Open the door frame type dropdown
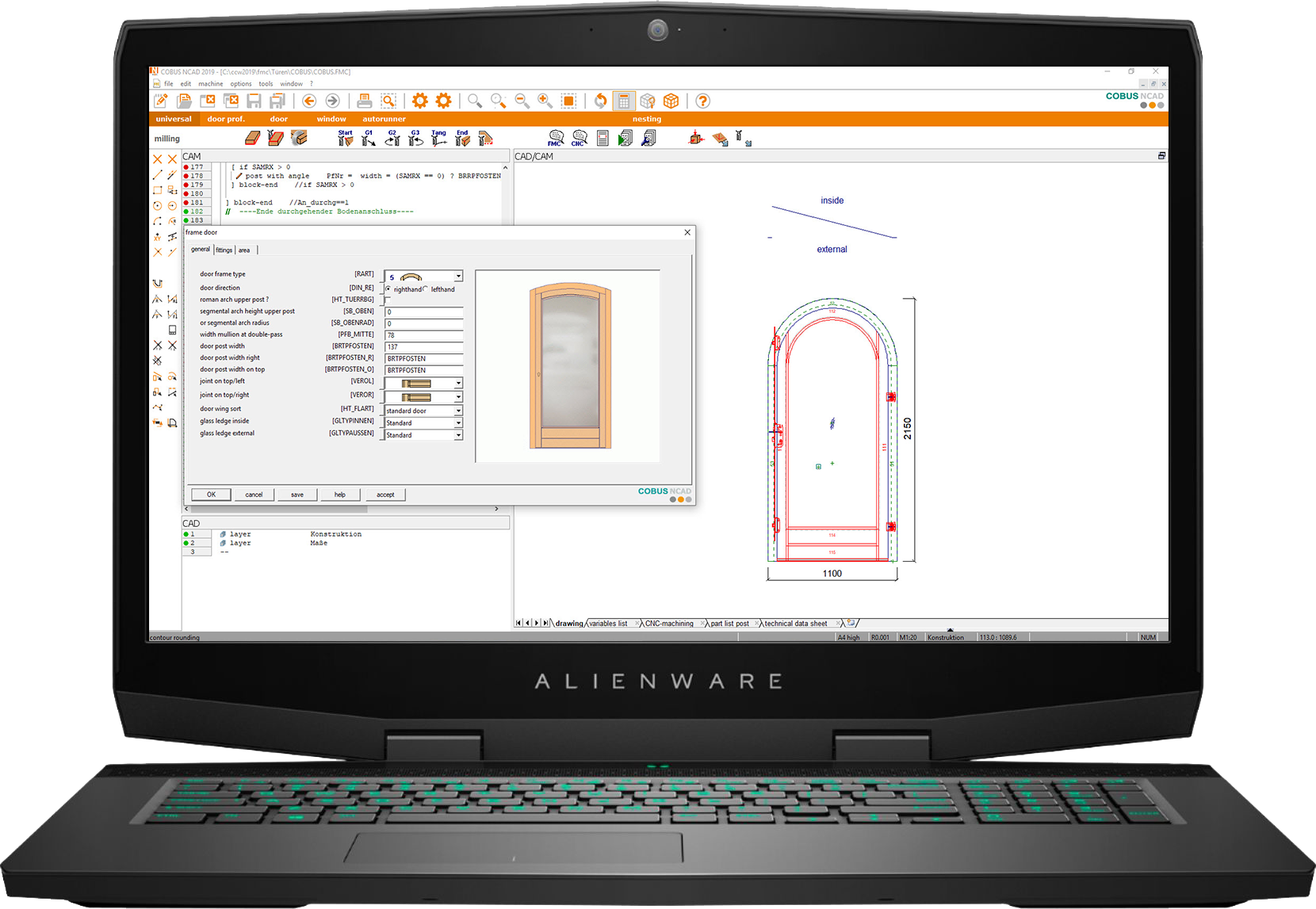 (458, 277)
